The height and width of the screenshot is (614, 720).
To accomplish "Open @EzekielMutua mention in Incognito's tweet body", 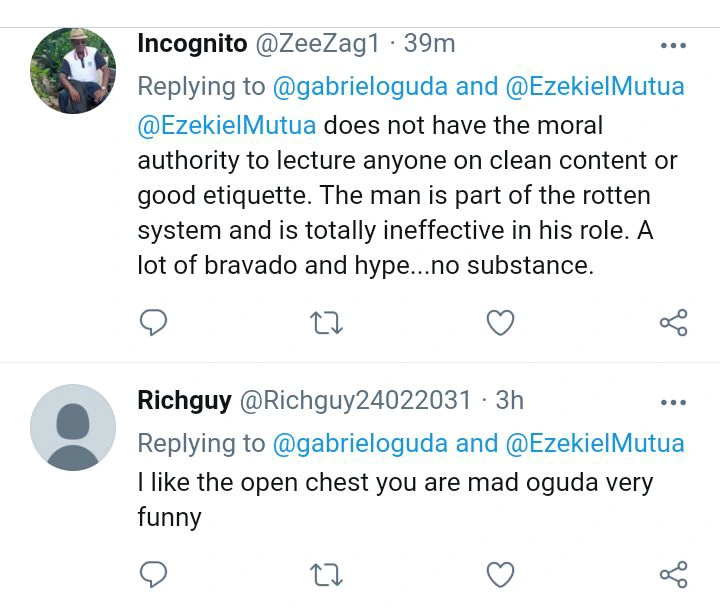I will [227, 126].
